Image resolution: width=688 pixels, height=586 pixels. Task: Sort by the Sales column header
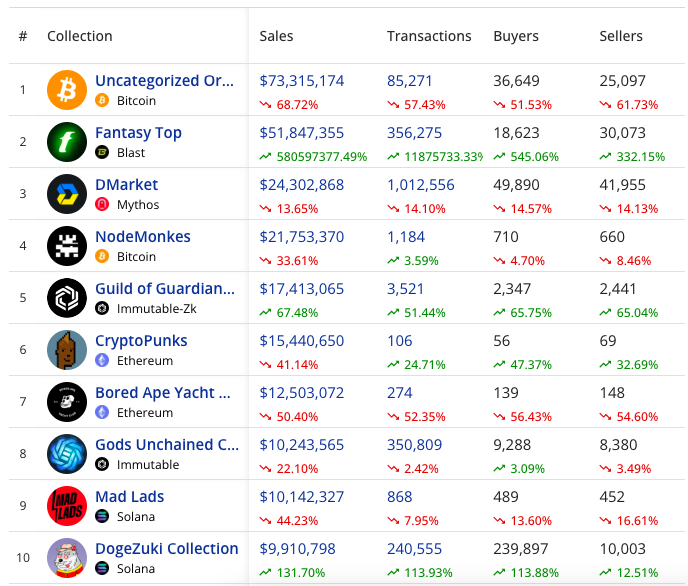pyautogui.click(x=276, y=36)
